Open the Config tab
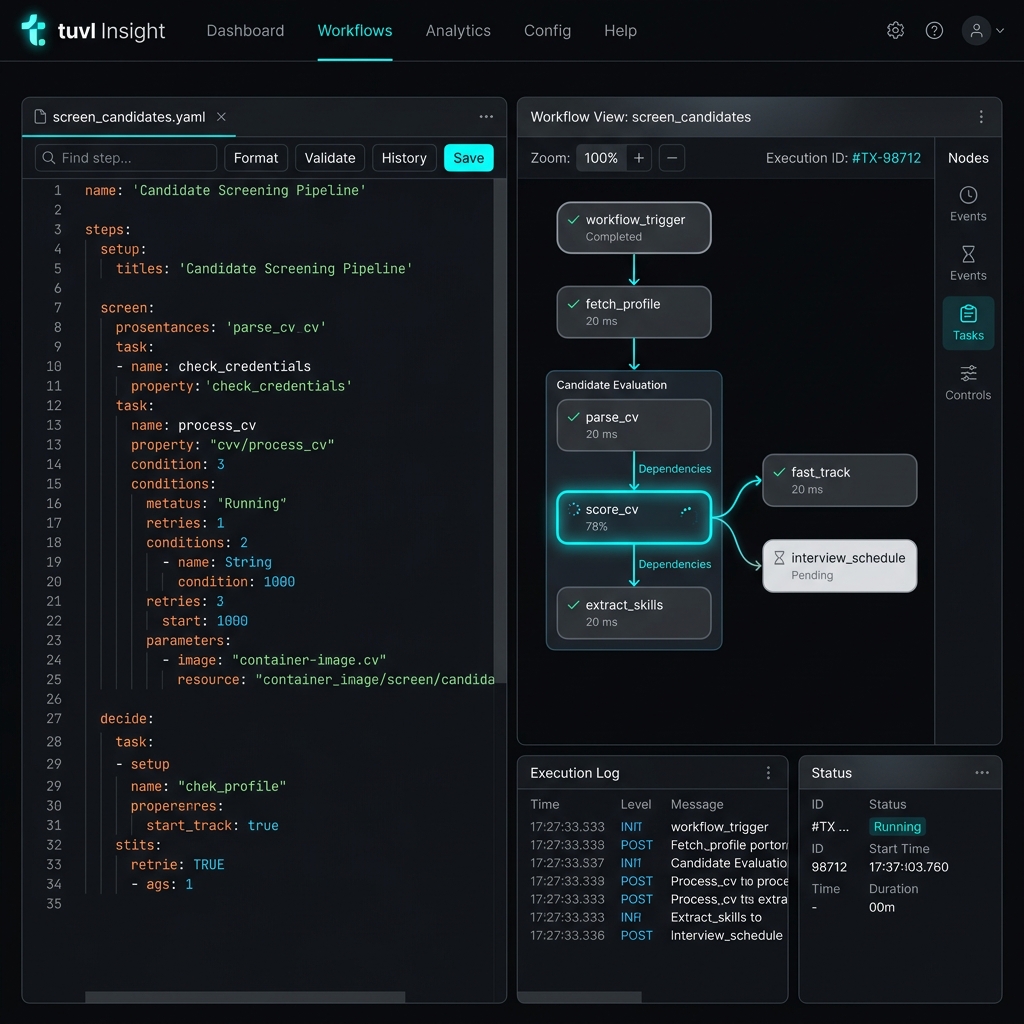1024x1024 pixels. point(547,31)
